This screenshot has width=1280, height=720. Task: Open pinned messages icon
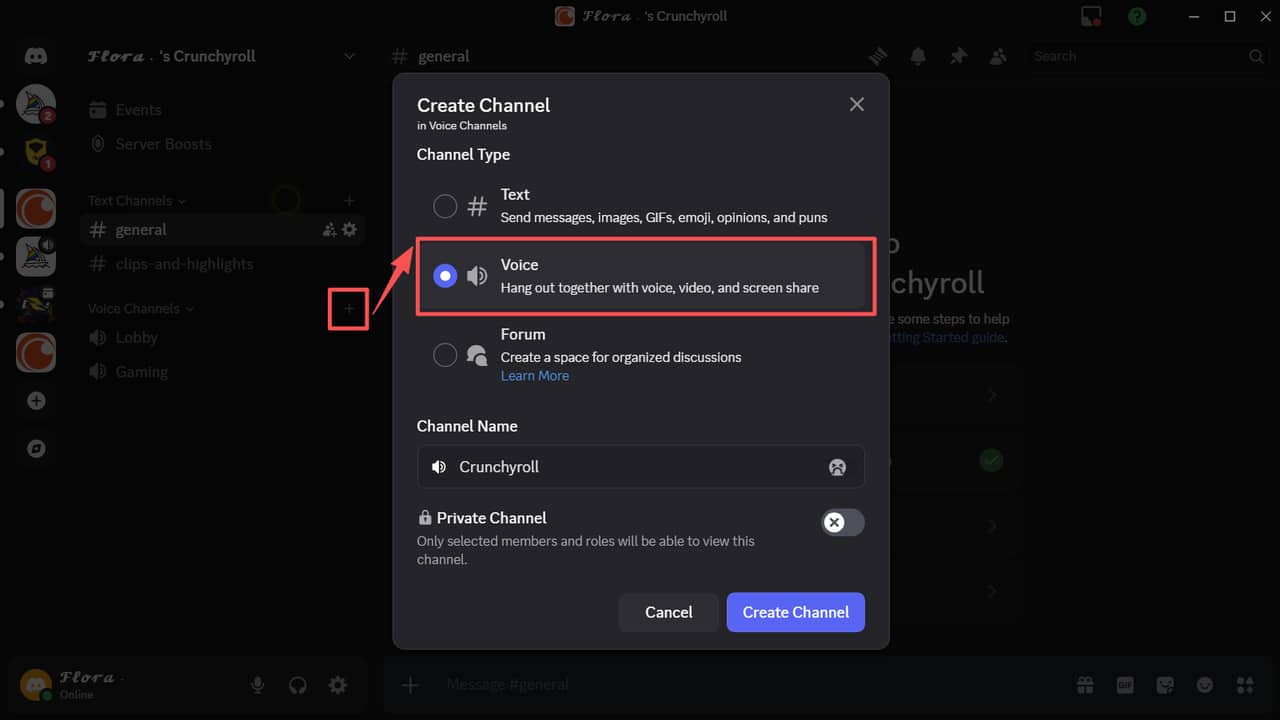[x=958, y=56]
